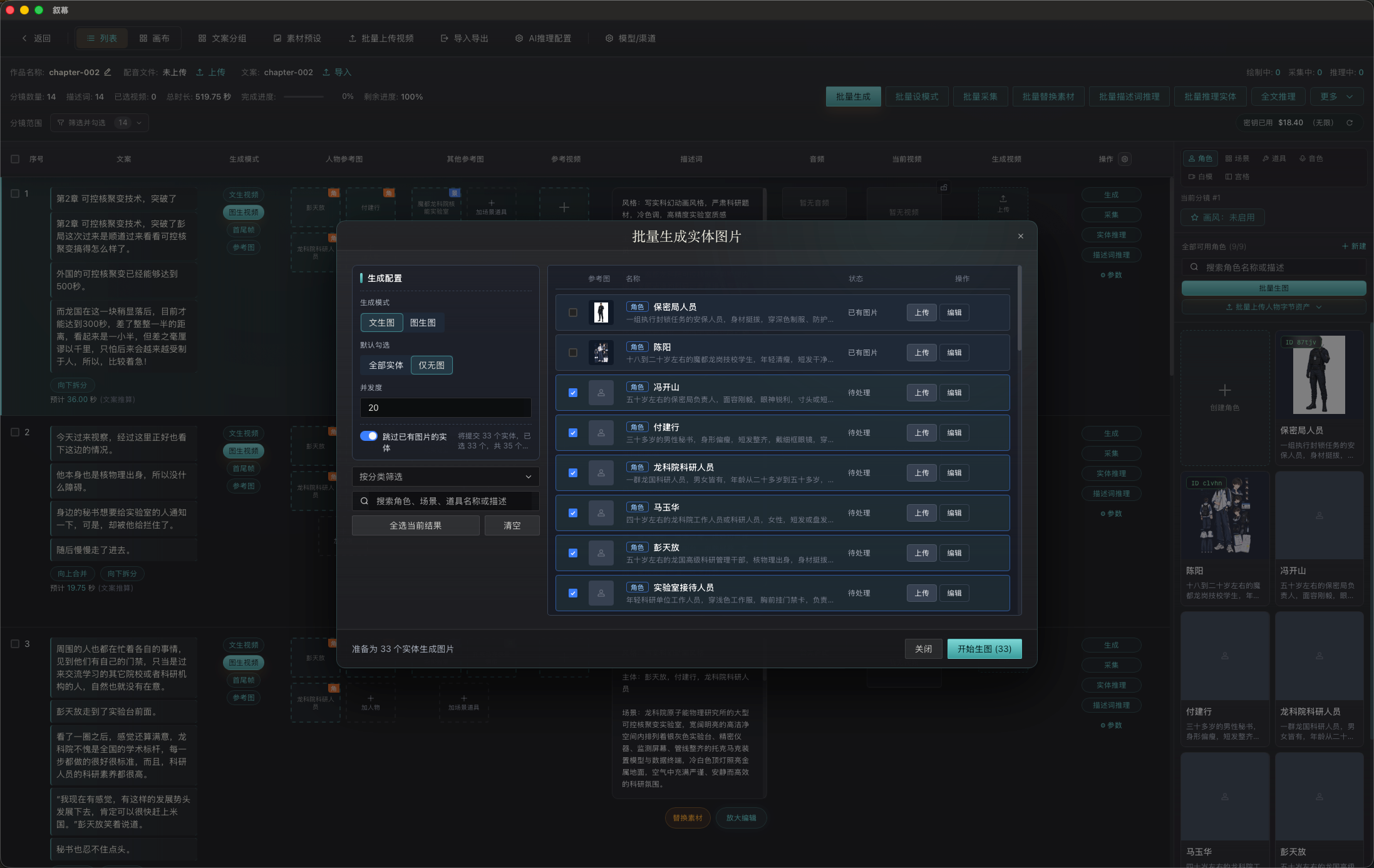Screen dimensions: 1374x868
Task: Click the 上传 button for 付建行
Action: 922,433
